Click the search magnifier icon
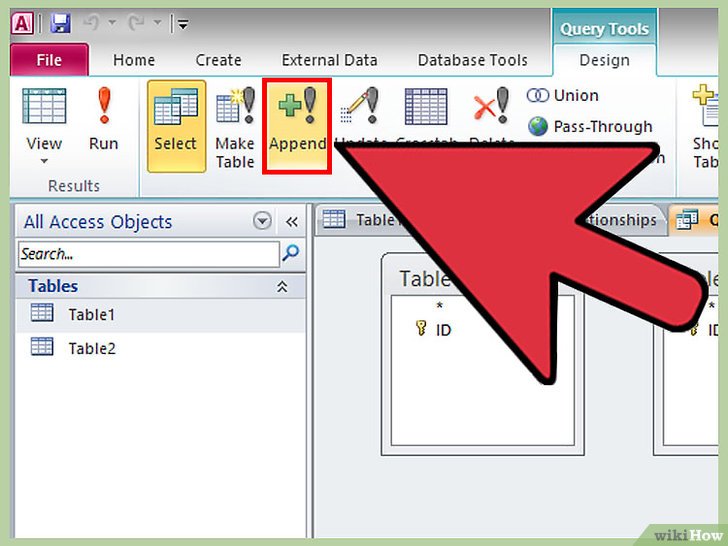This screenshot has width=728, height=546. (x=291, y=253)
